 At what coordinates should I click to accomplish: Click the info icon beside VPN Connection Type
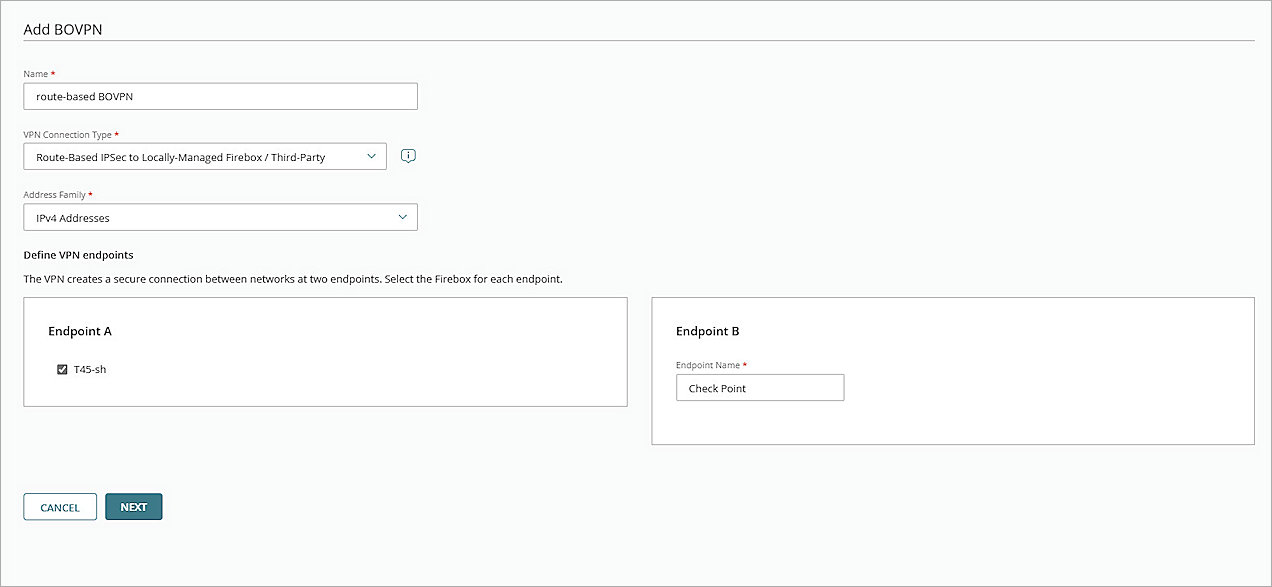(408, 155)
